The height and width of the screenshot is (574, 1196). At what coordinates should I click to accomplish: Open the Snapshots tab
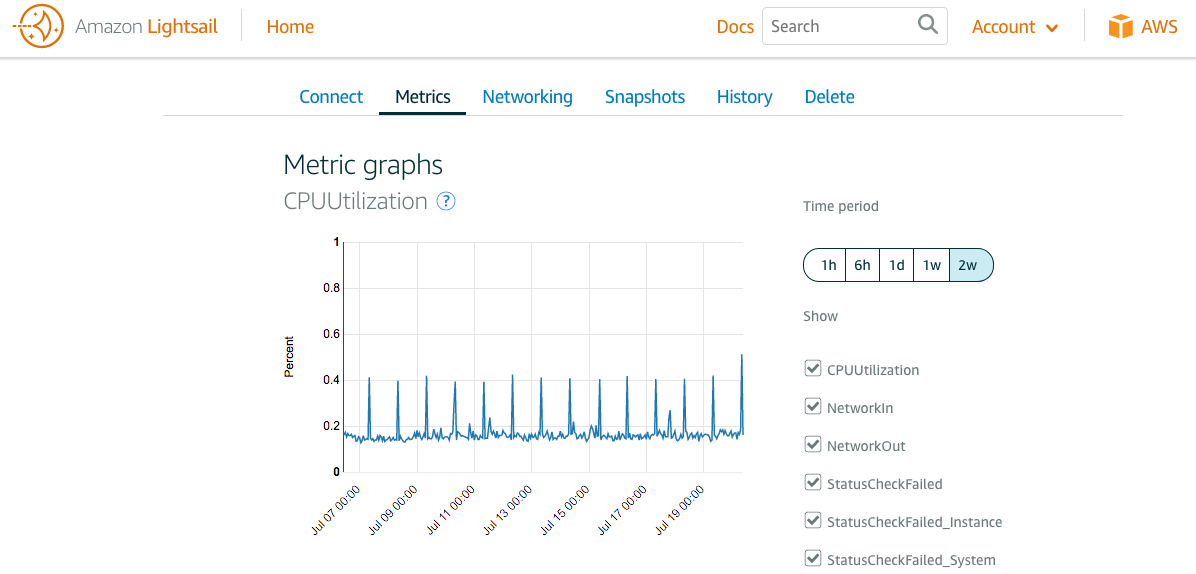click(645, 97)
